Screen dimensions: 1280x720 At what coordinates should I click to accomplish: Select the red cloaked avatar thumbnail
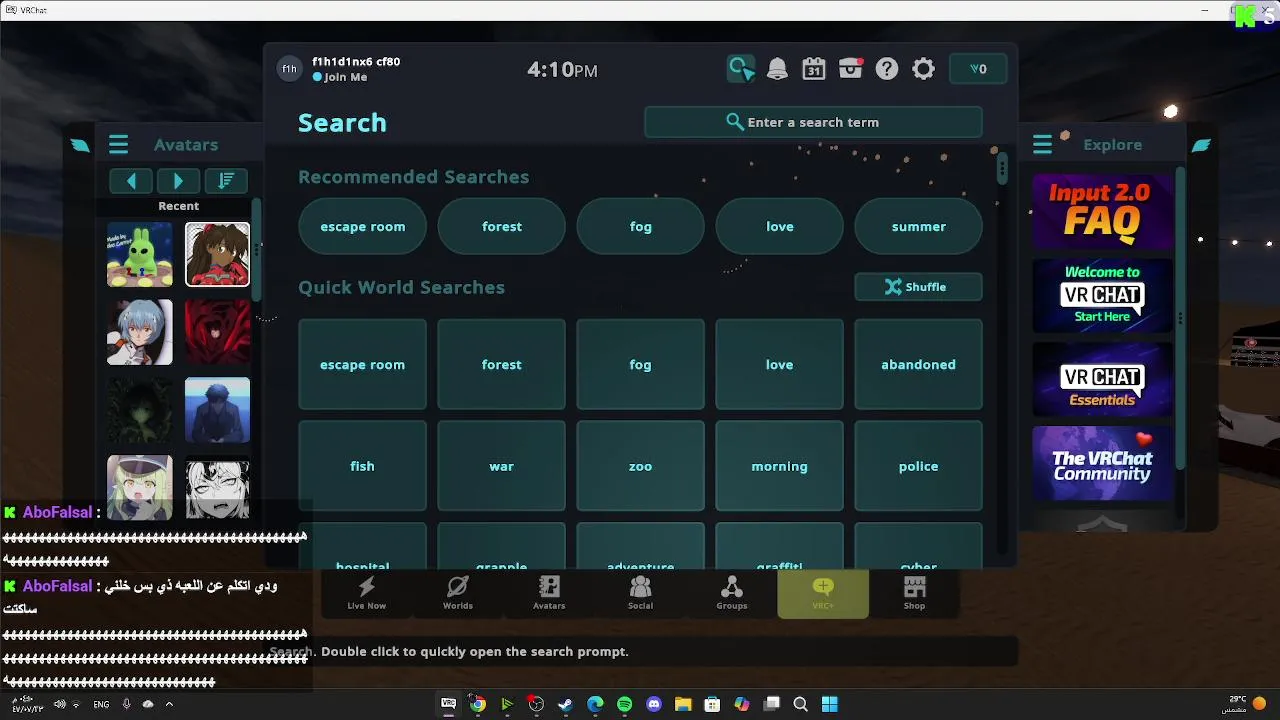tap(217, 332)
